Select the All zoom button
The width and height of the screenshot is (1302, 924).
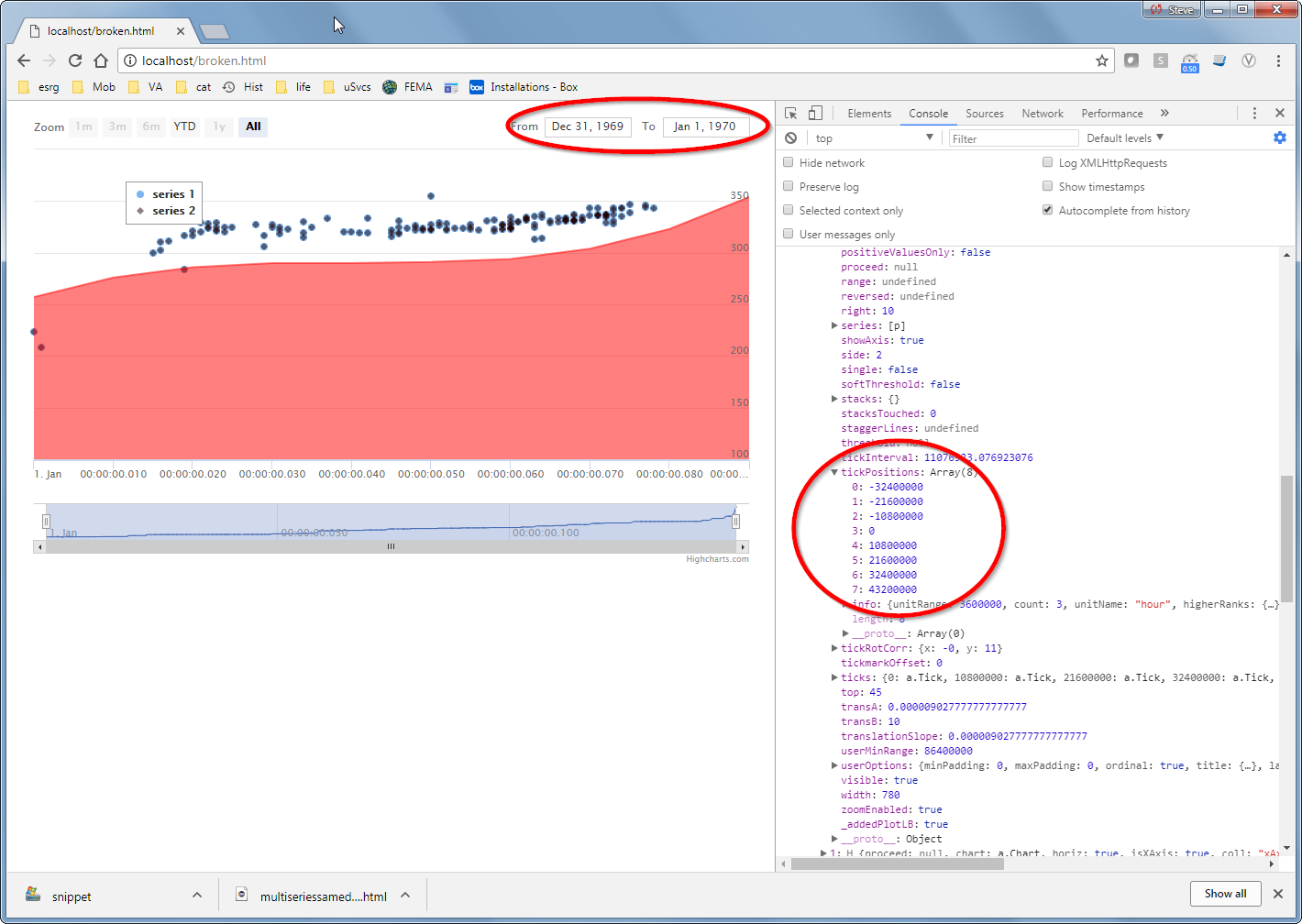(253, 126)
